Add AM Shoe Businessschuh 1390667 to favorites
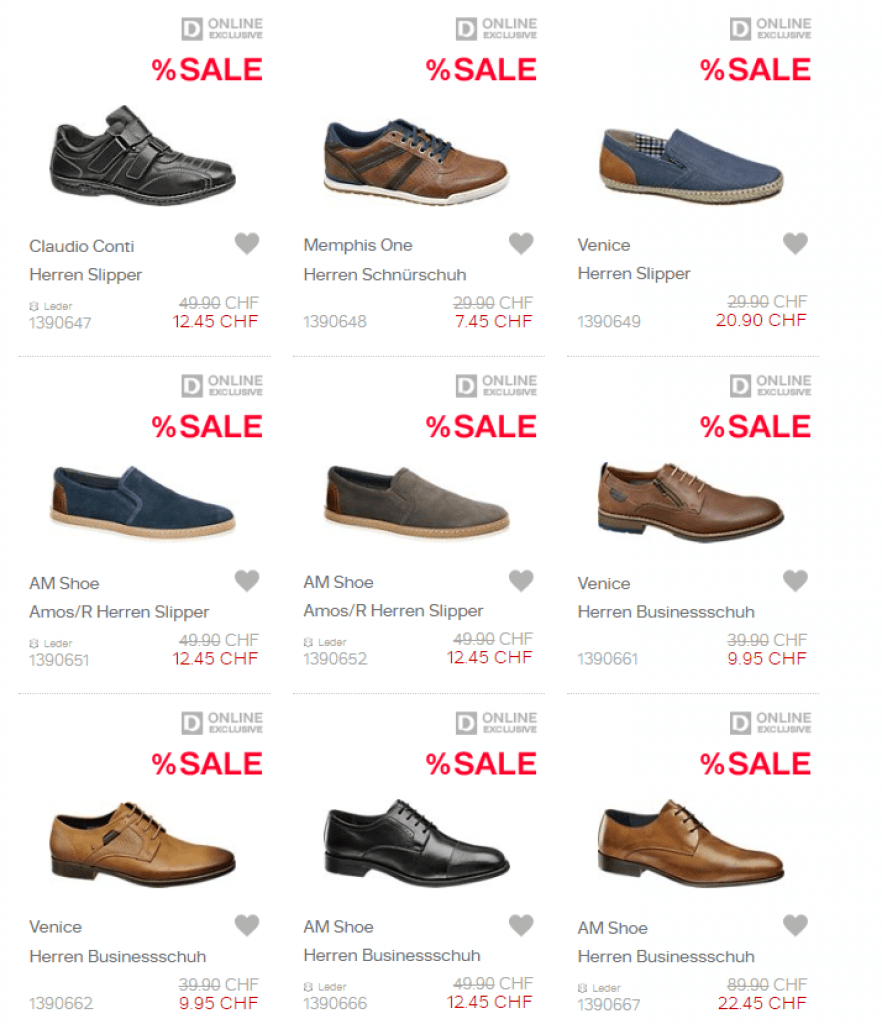This screenshot has width=882, height=1024. click(x=795, y=925)
